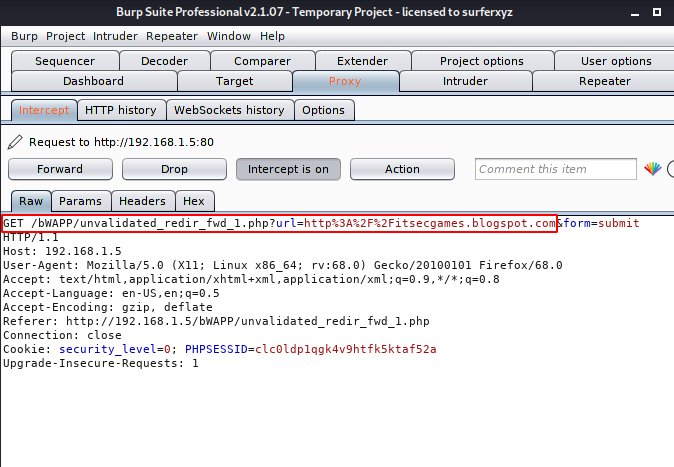This screenshot has height=467, width=674.
Task: Open the rainbow highlight color picker
Action: [653, 169]
